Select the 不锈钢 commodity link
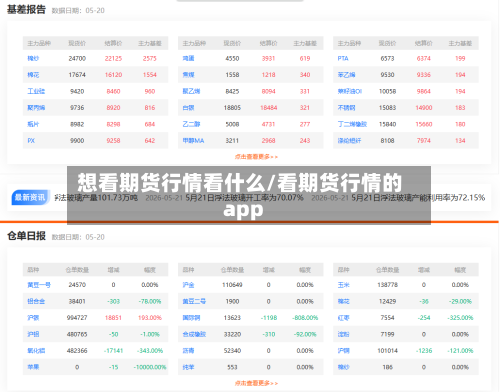The image size is (500, 392). point(346,108)
